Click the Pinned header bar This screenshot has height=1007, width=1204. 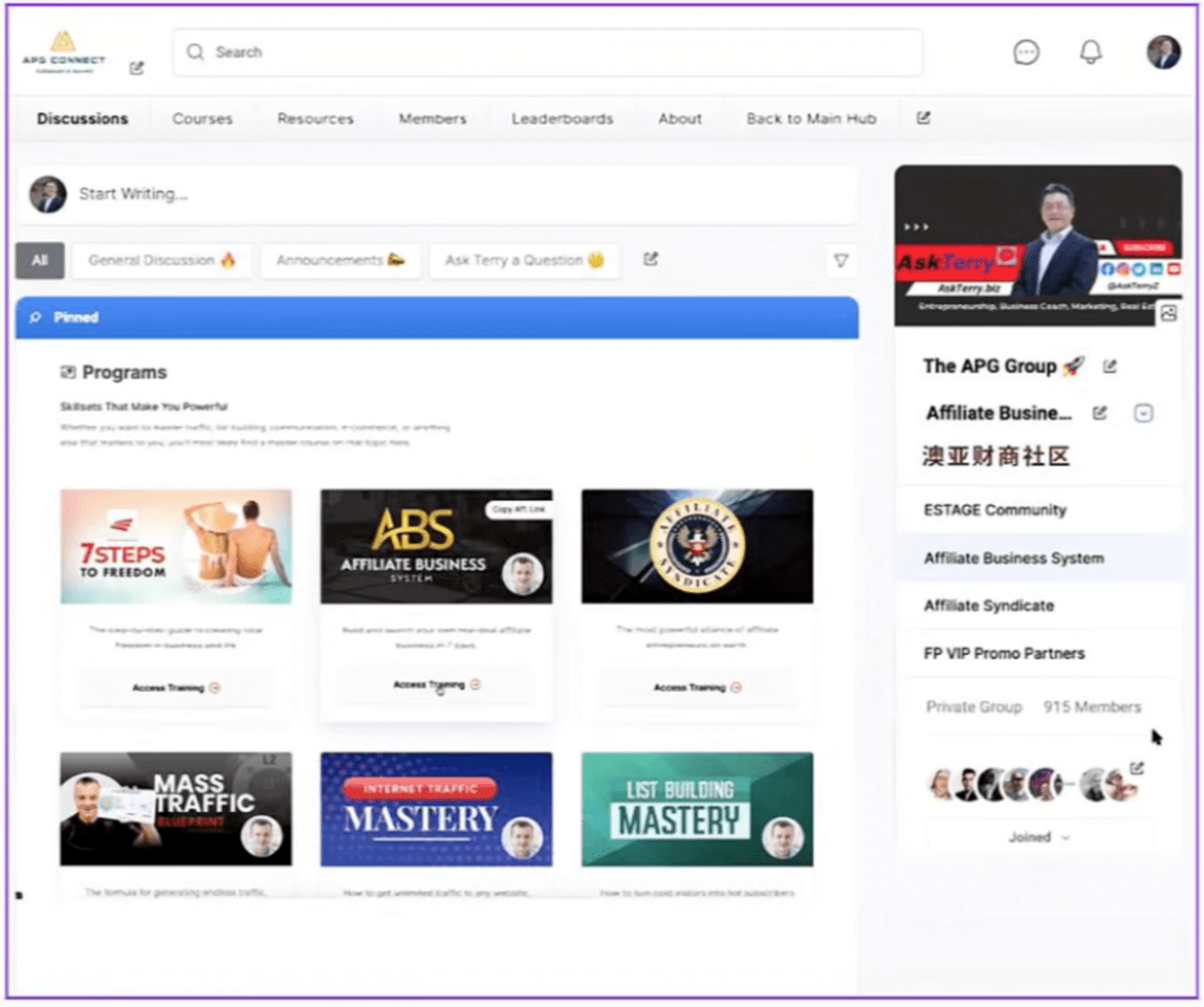tap(437, 317)
